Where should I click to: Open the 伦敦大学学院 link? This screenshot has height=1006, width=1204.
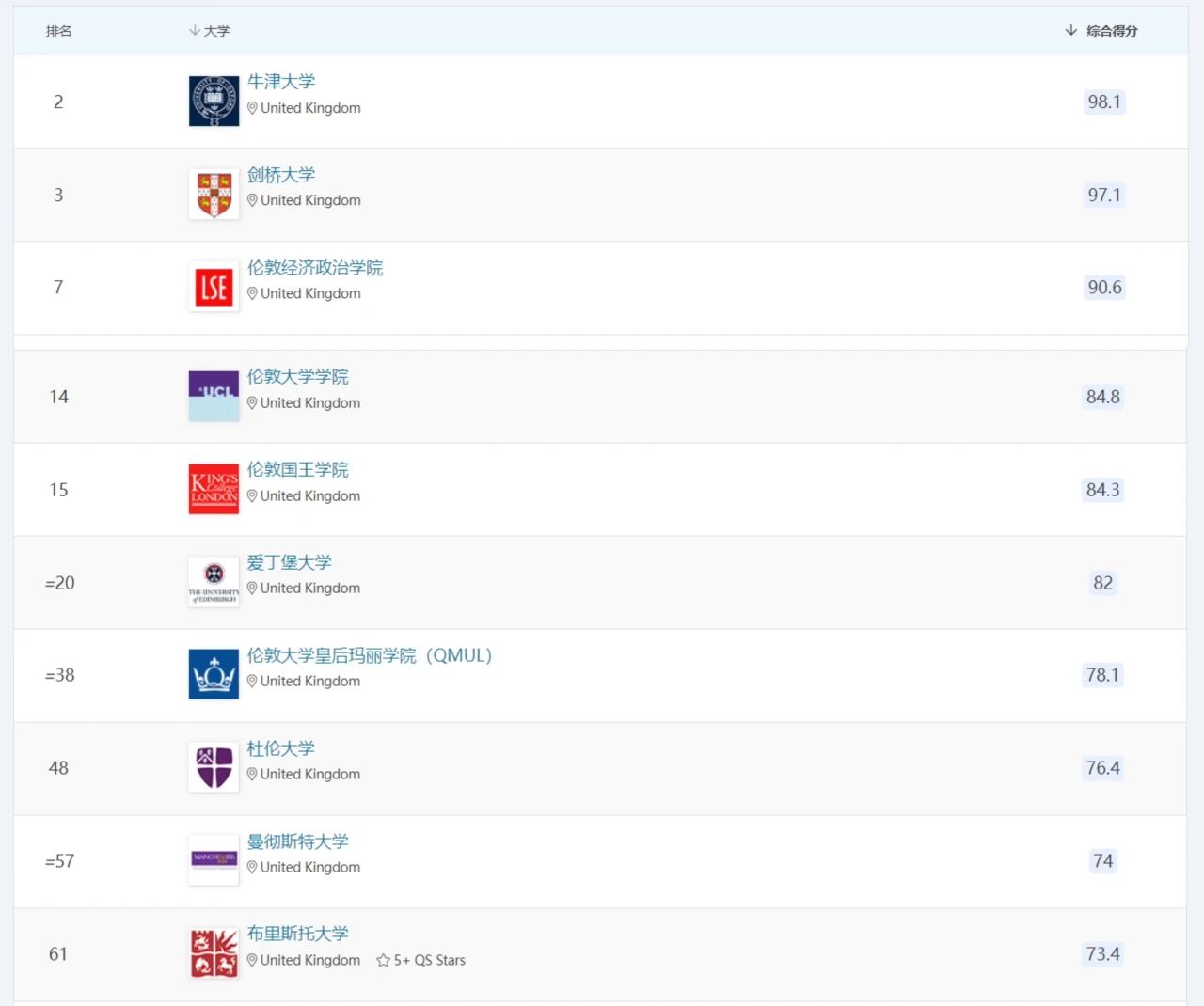click(x=298, y=376)
